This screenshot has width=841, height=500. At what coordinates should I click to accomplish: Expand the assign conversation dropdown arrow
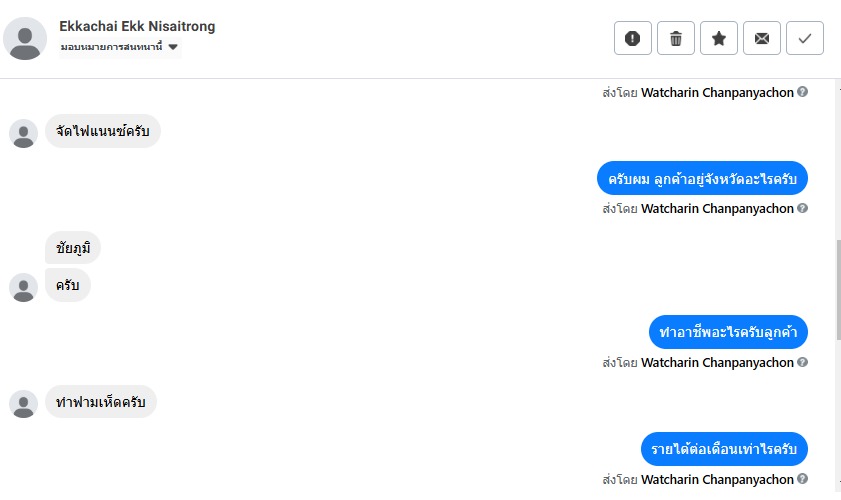[x=173, y=47]
